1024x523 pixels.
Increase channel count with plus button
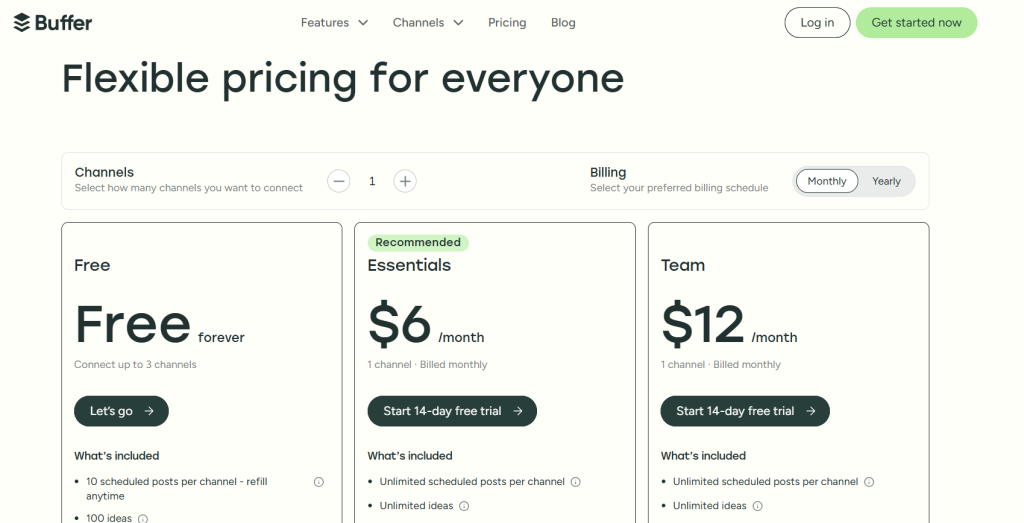(x=405, y=182)
